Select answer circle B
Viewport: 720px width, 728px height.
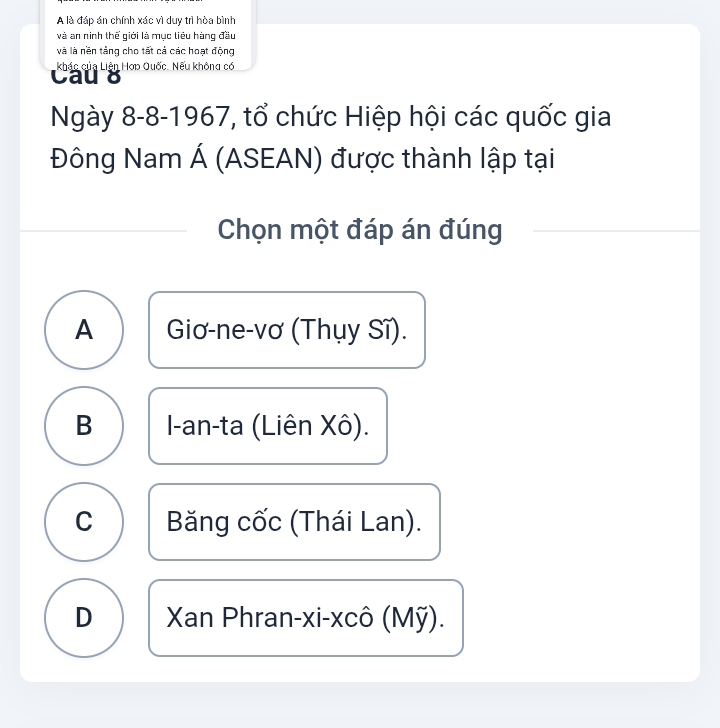click(x=85, y=426)
